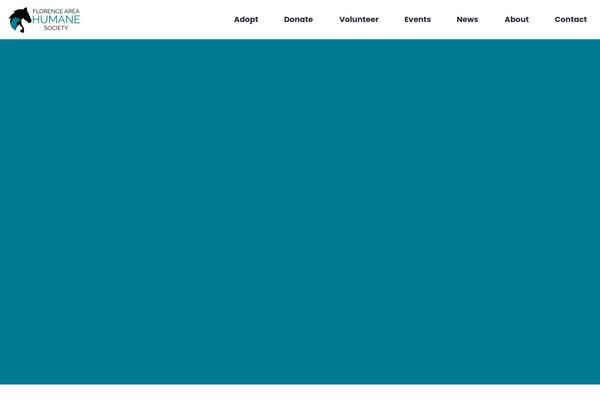Select News in the navigation bar
The image size is (600, 400).
pyautogui.click(x=467, y=20)
